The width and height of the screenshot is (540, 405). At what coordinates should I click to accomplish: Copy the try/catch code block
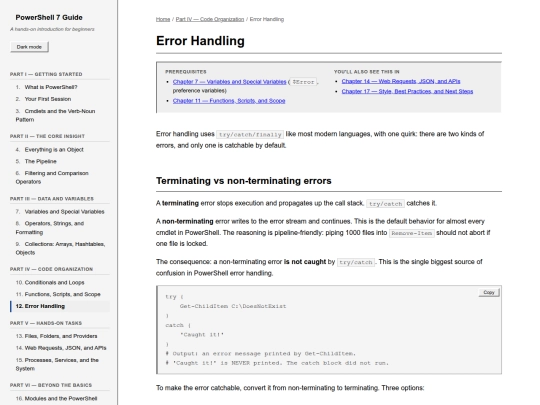click(489, 292)
